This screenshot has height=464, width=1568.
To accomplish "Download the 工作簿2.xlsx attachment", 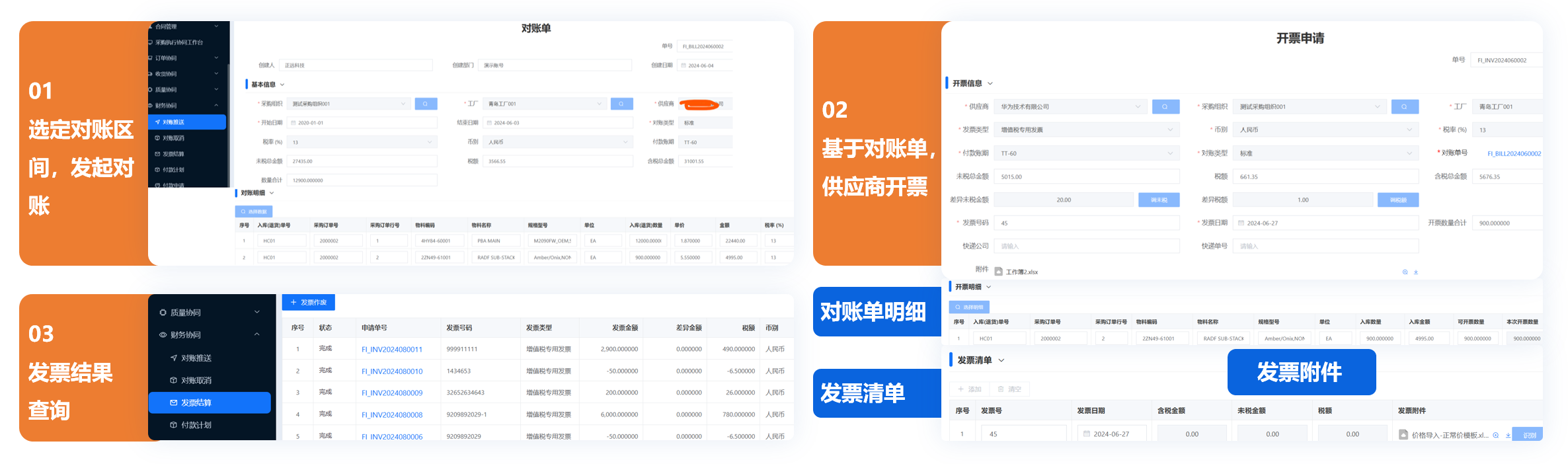I will point(1415,272).
